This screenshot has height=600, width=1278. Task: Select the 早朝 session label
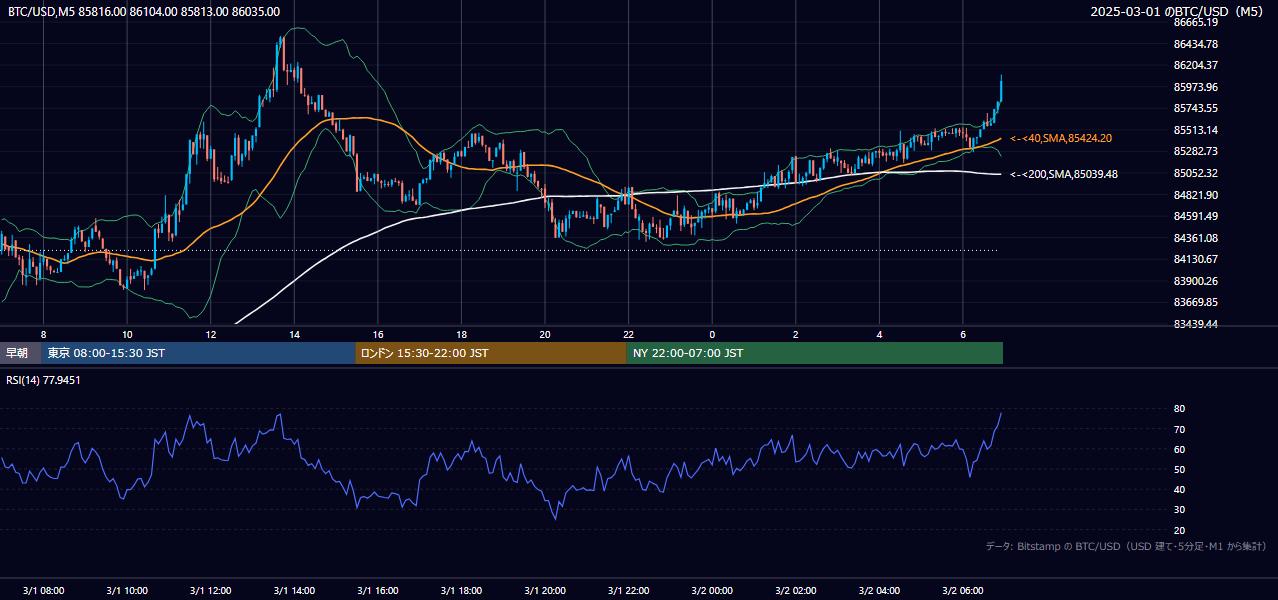click(18, 353)
